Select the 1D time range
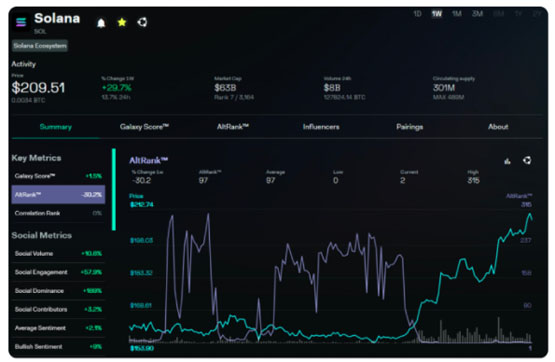Viewport: 555px width, 362px height. tap(417, 14)
